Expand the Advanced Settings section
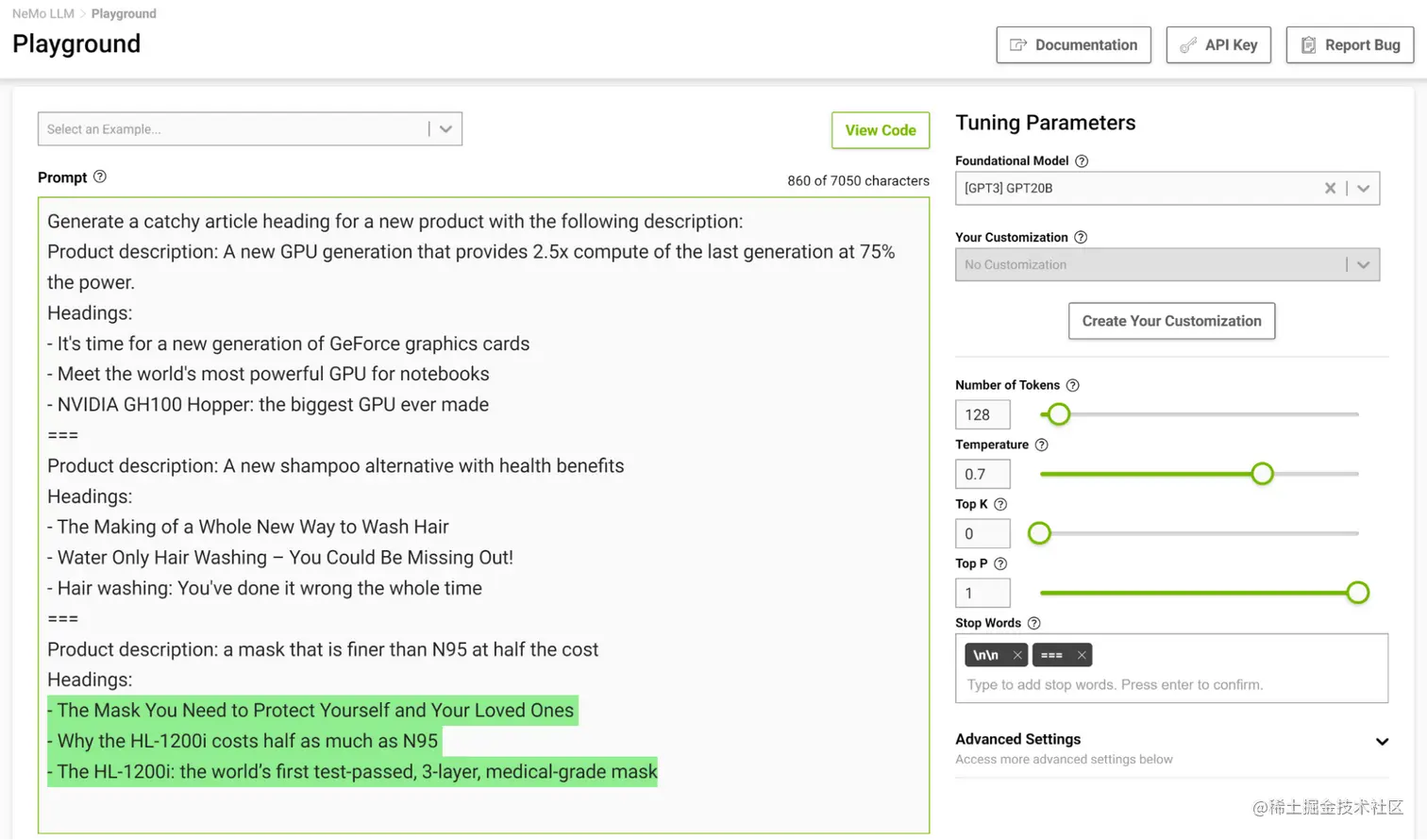This screenshot has height=840, width=1427. (1385, 741)
